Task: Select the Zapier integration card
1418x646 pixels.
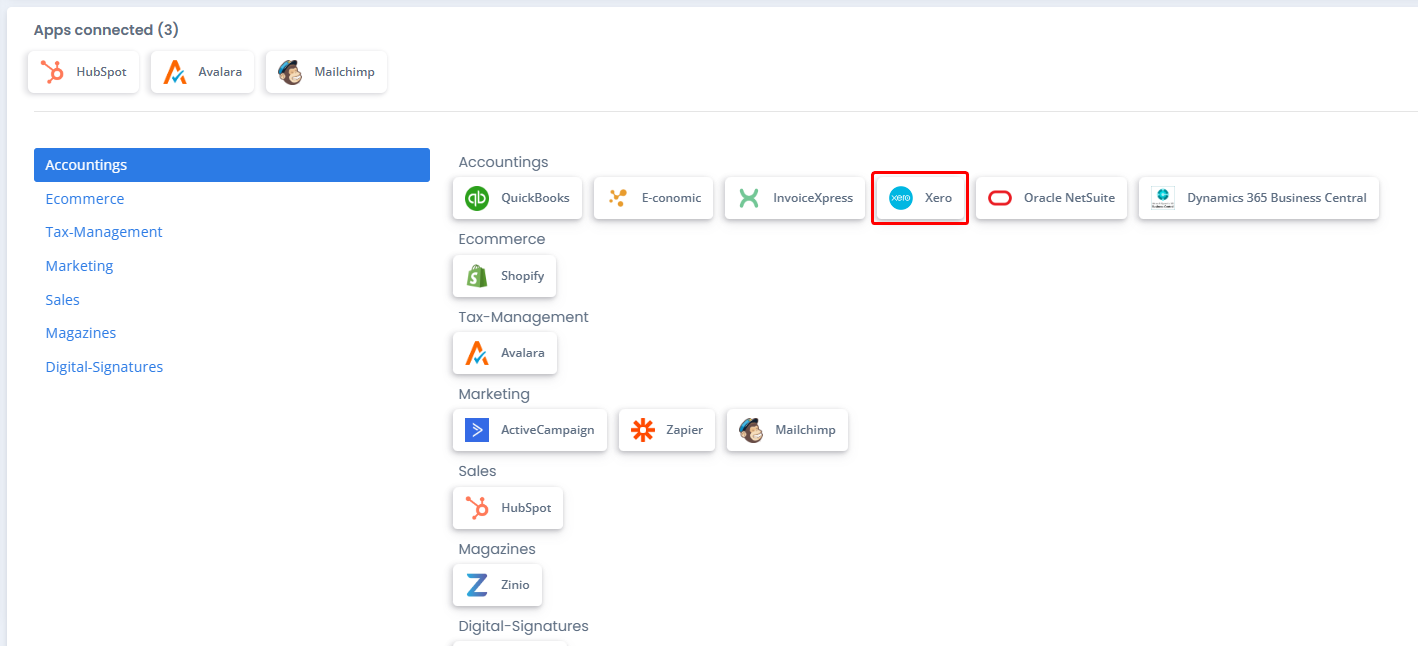Action: pos(667,430)
